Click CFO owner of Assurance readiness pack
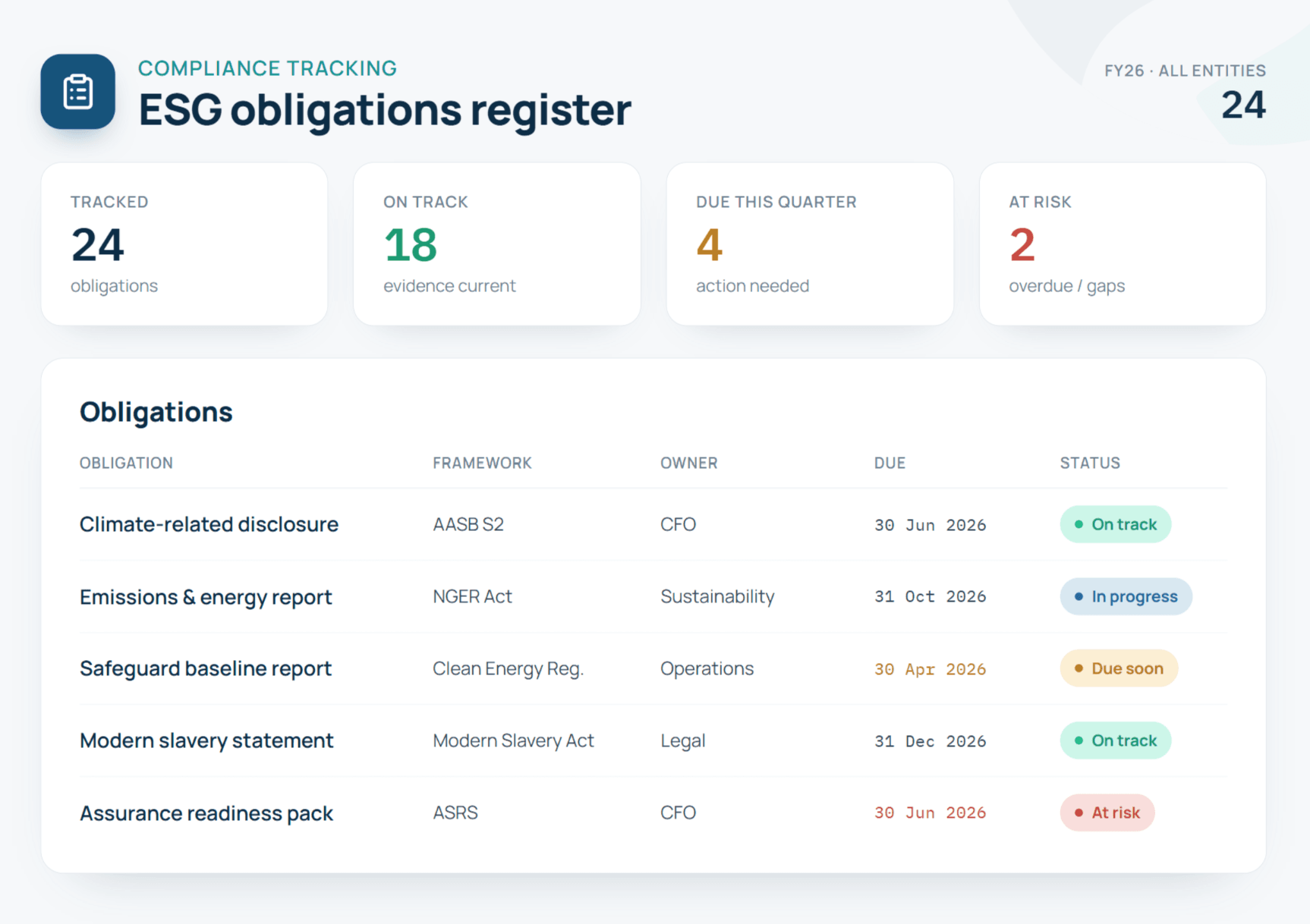The width and height of the screenshot is (1310, 924). [678, 812]
